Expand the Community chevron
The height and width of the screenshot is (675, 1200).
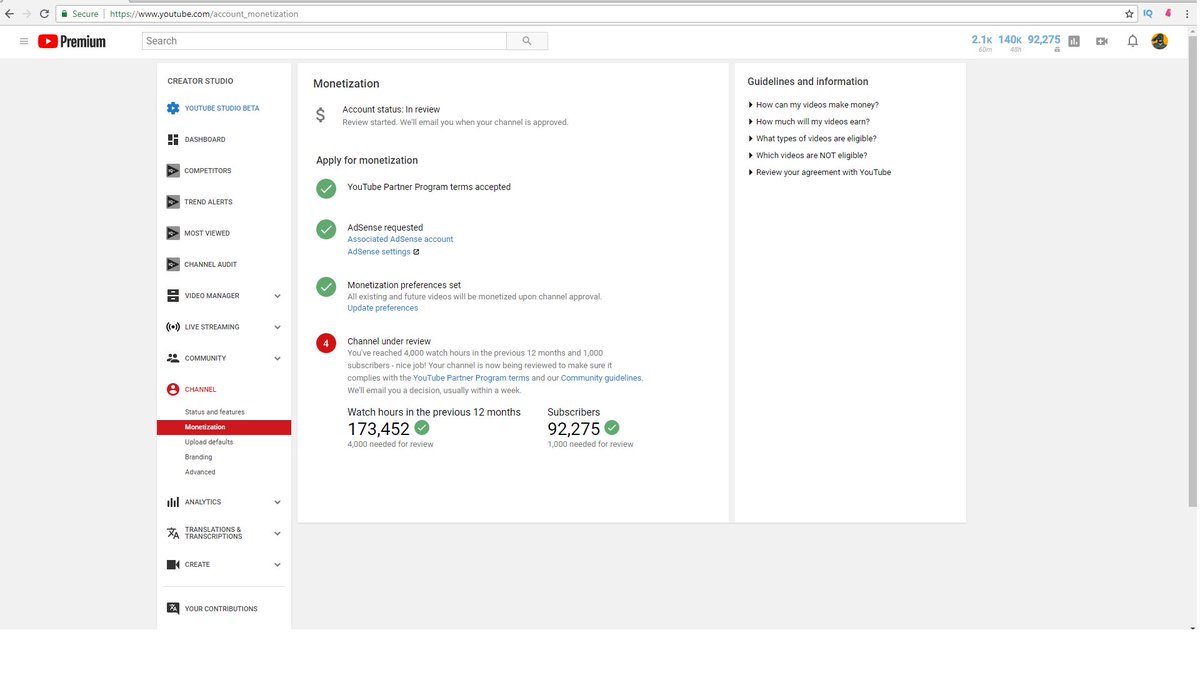point(277,358)
